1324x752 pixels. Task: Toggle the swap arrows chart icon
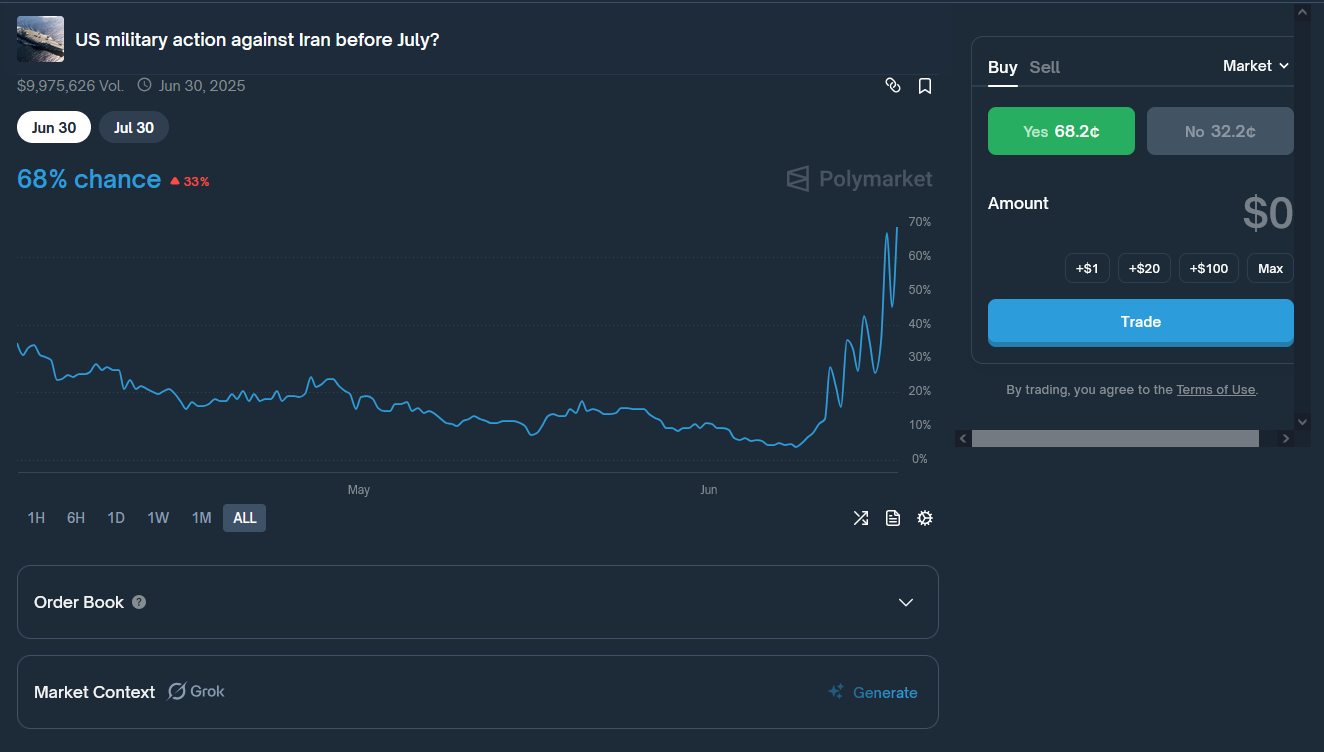860,518
